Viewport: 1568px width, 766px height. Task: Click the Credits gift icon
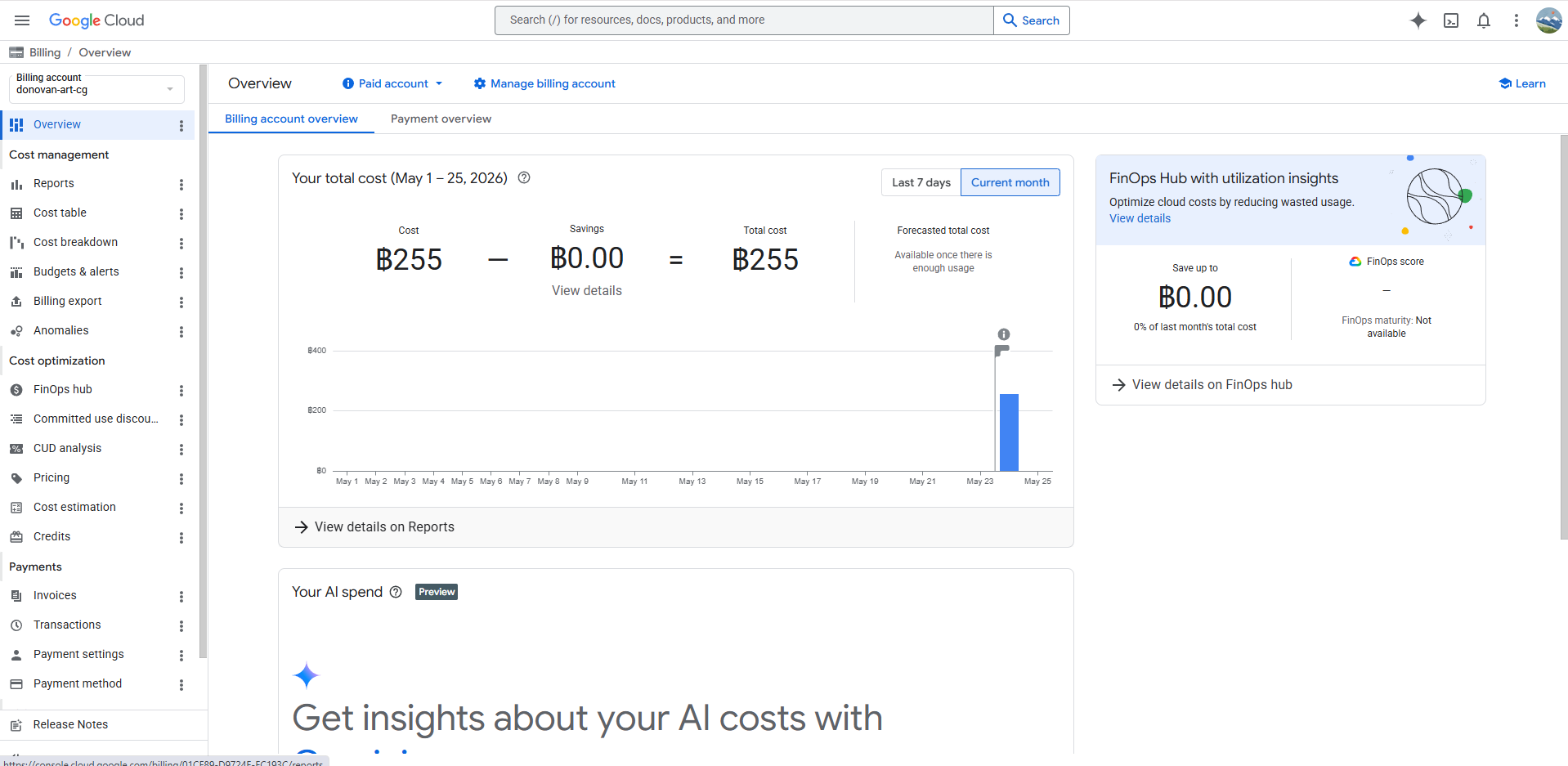click(x=16, y=537)
